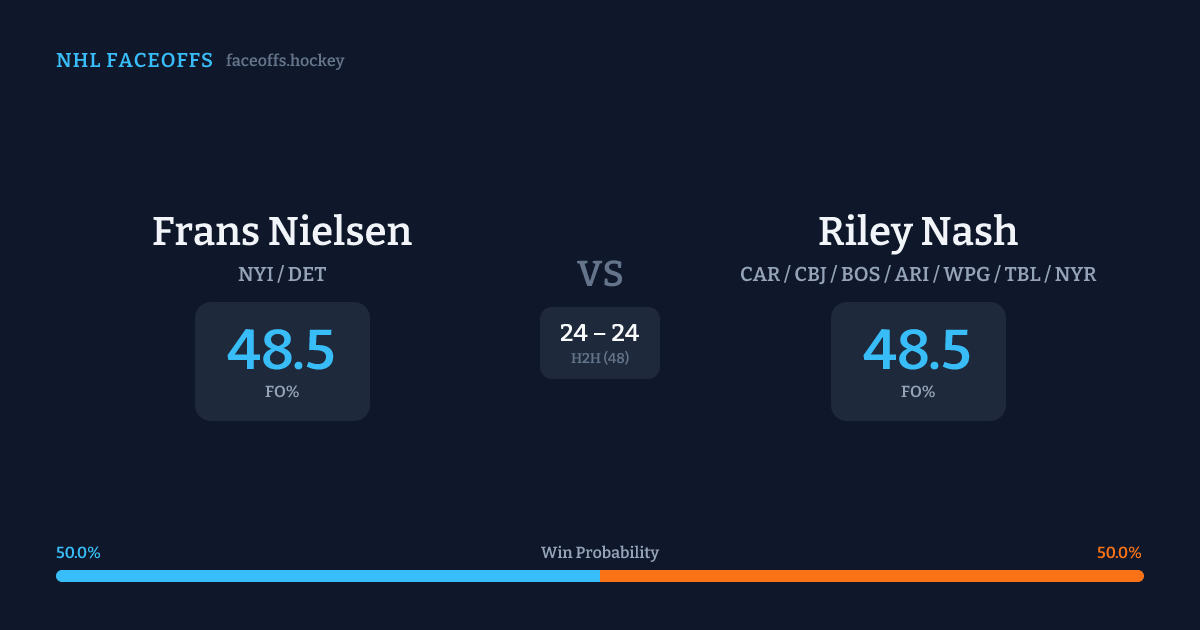Select the 24 – 24 head-to-head score

tap(599, 333)
